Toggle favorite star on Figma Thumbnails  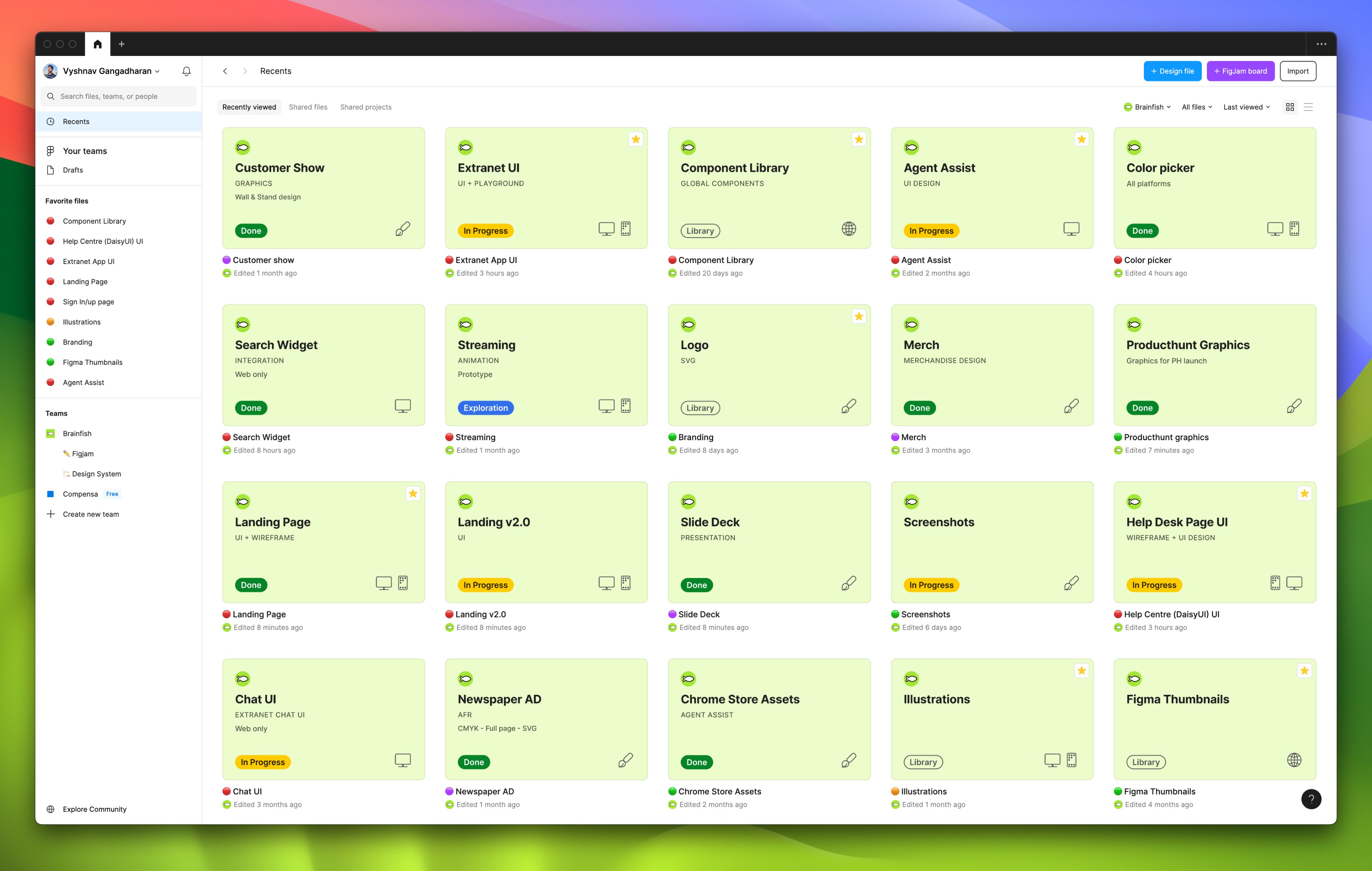tap(1304, 670)
